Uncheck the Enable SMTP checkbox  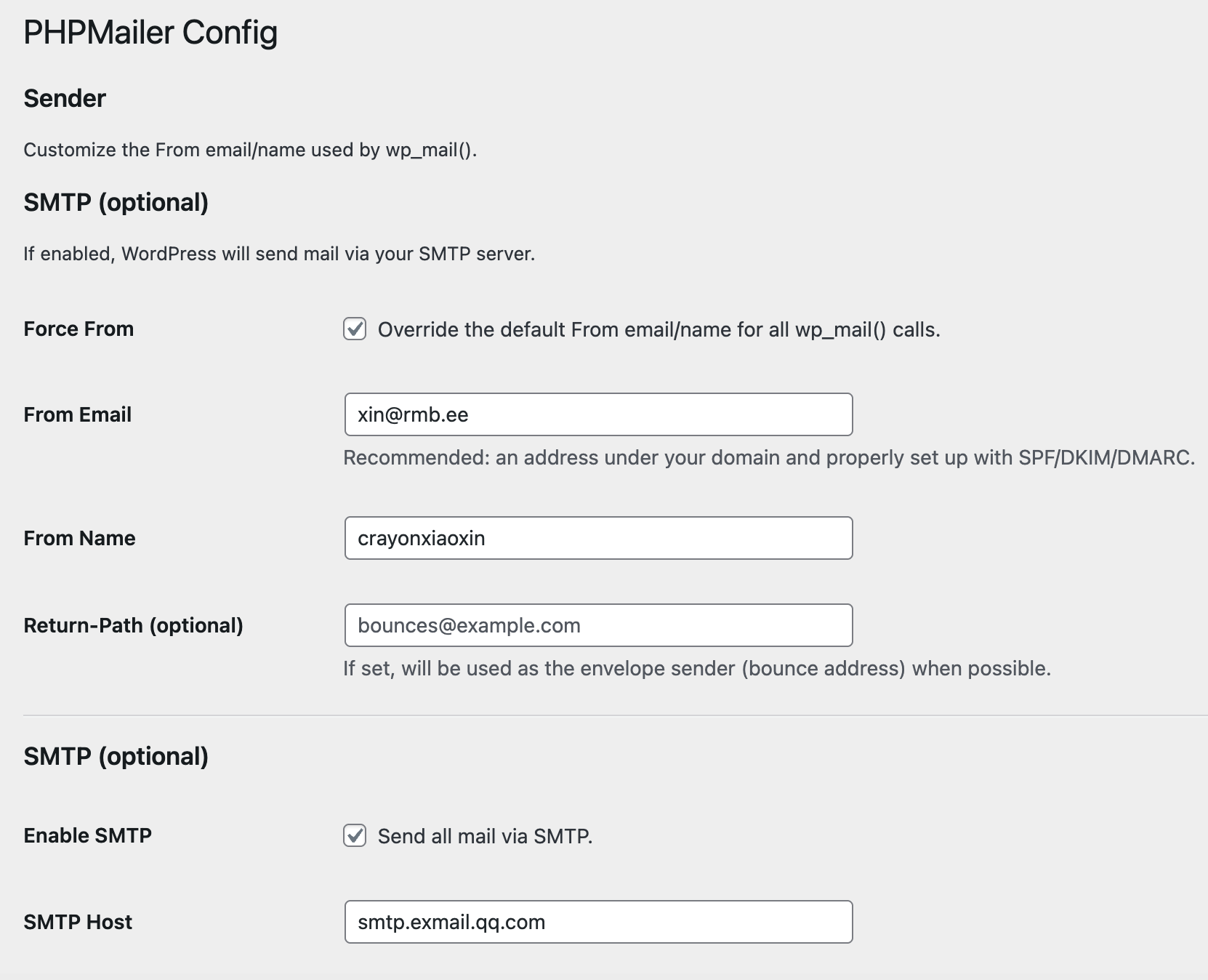[355, 836]
